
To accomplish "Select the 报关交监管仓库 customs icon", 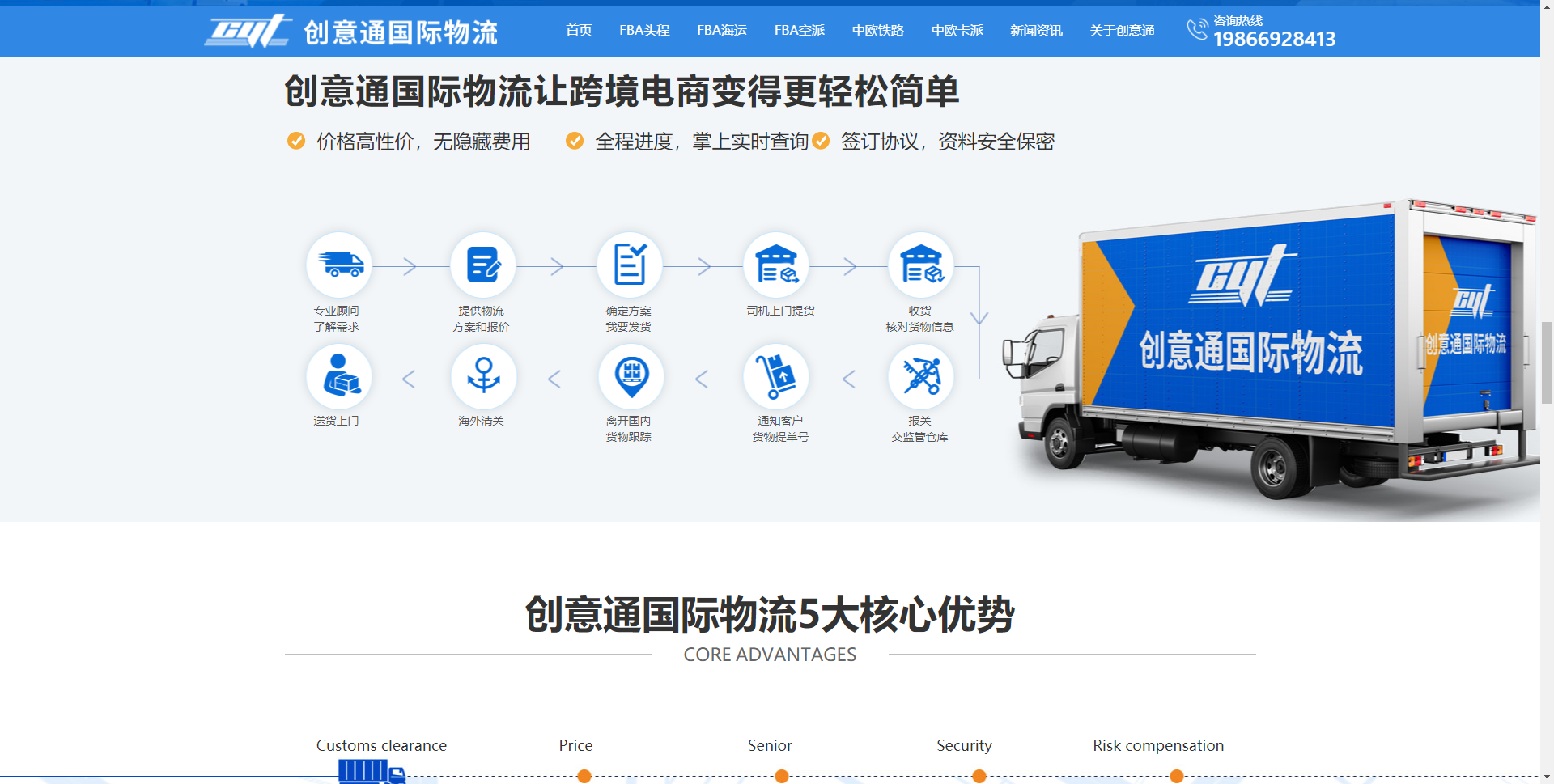I will tap(922, 376).
